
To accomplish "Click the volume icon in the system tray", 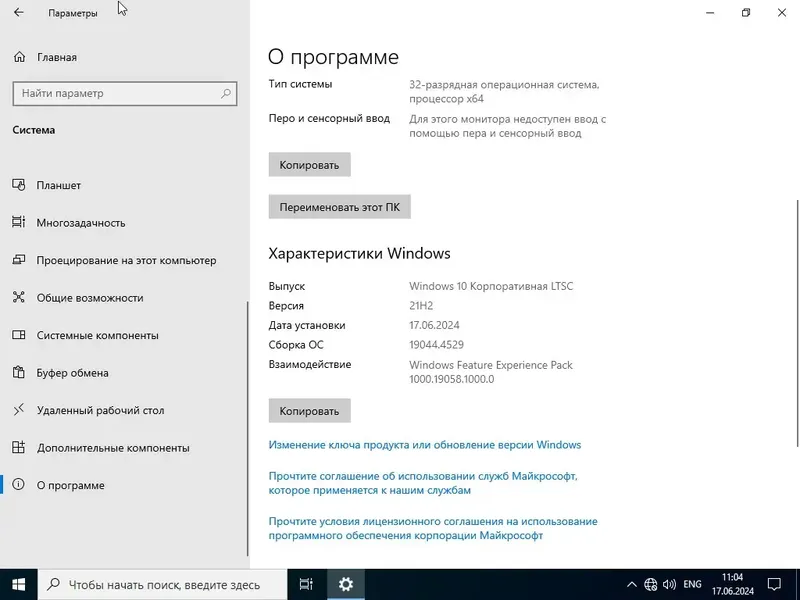I will pos(668,583).
